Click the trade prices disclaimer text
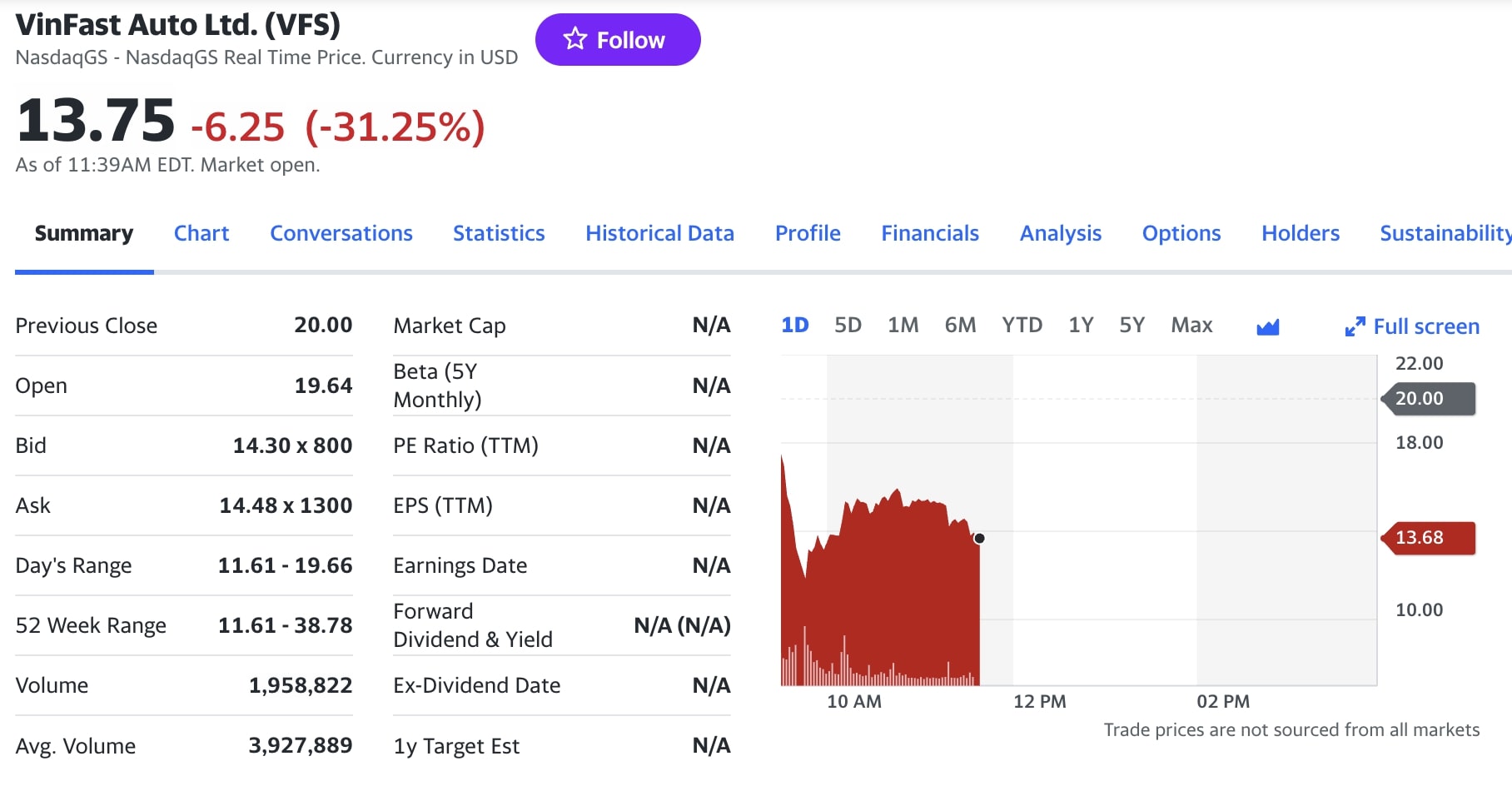 pyautogui.click(x=1291, y=730)
